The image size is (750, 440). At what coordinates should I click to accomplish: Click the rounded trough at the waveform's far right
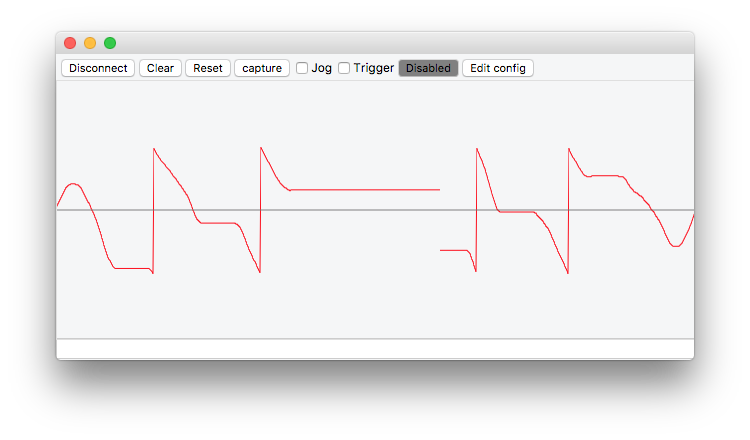tap(677, 245)
